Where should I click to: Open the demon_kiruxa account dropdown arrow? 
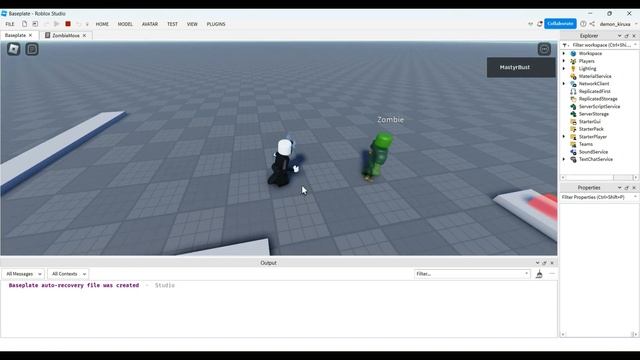coord(636,24)
